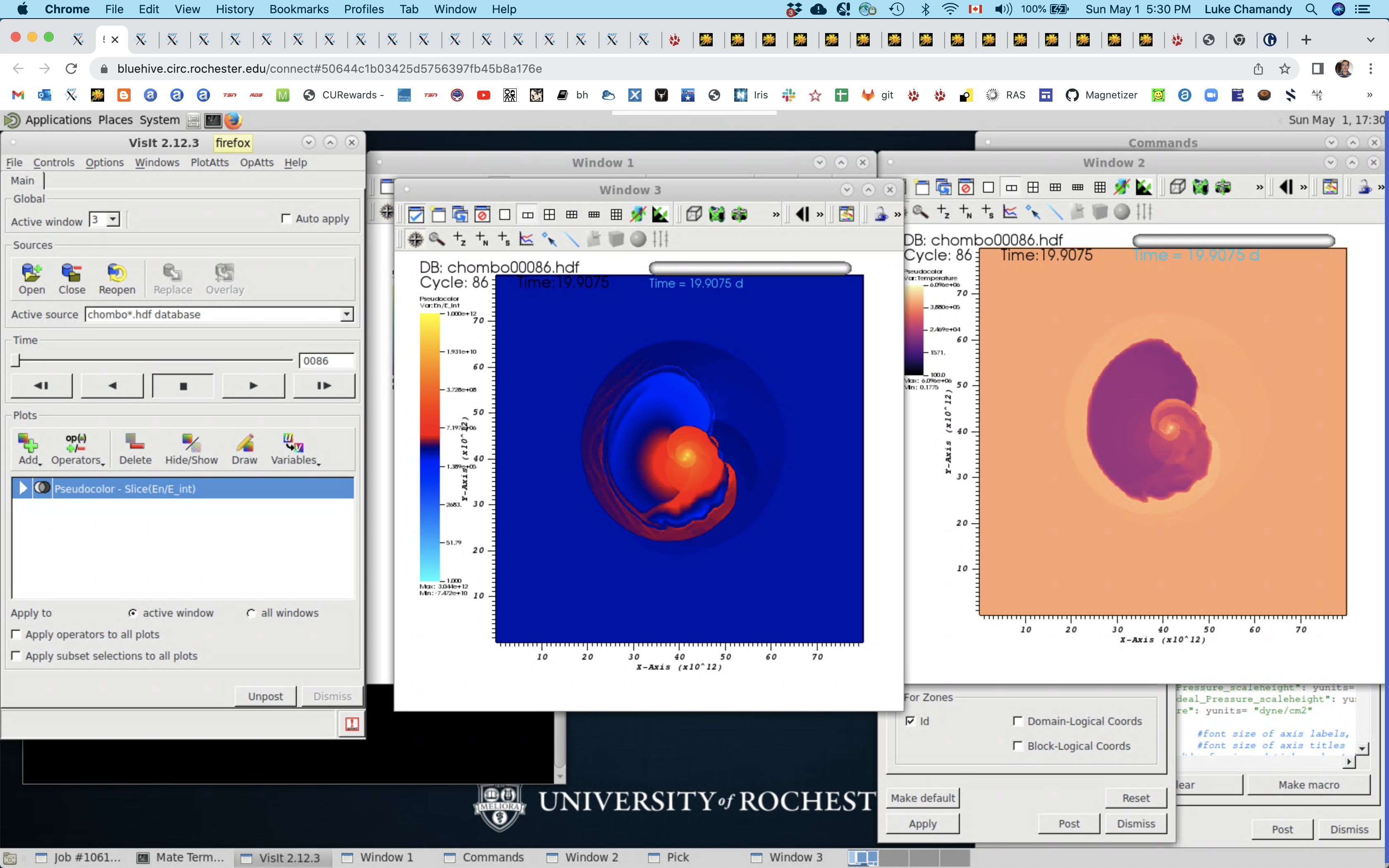This screenshot has width=1389, height=868.
Task: Click the time cycle field showing 0086
Action: (x=327, y=360)
